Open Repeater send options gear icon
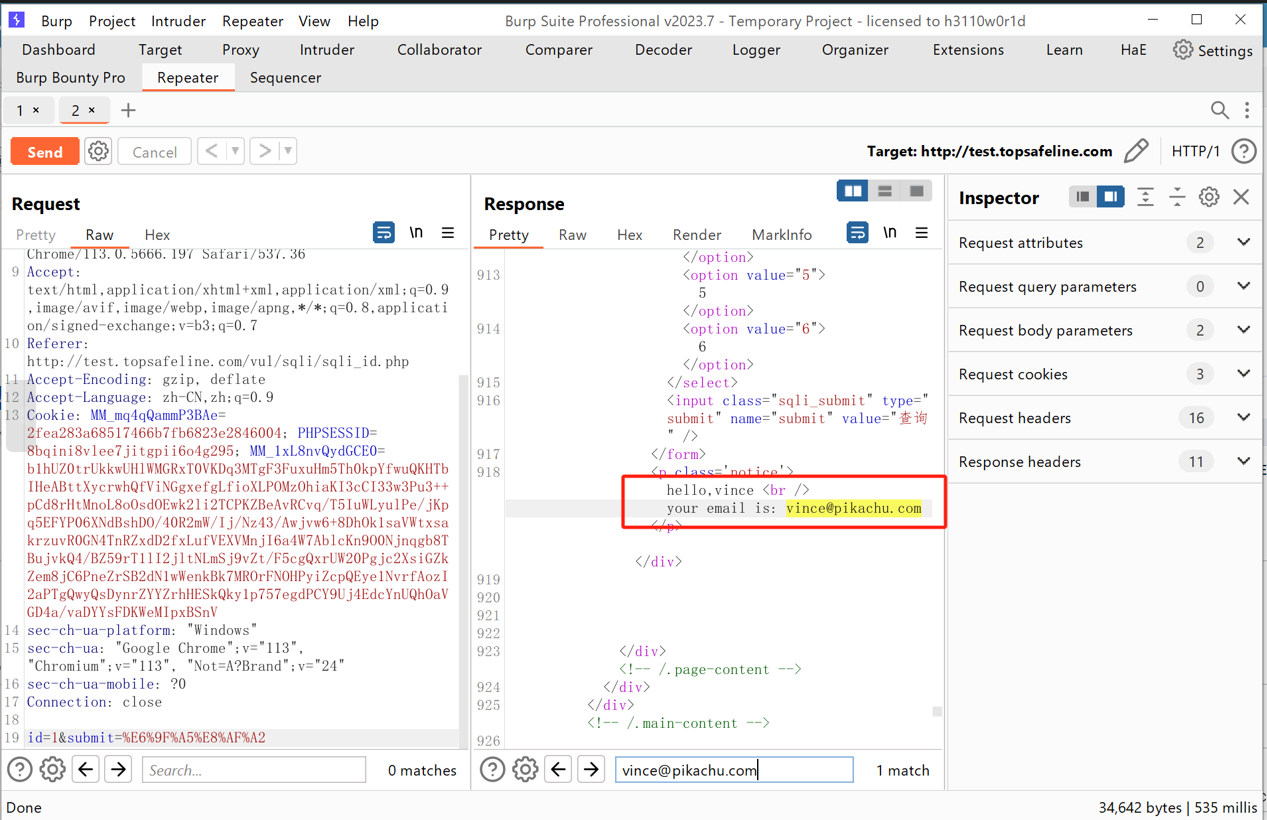Image resolution: width=1267 pixels, height=820 pixels. (x=98, y=151)
